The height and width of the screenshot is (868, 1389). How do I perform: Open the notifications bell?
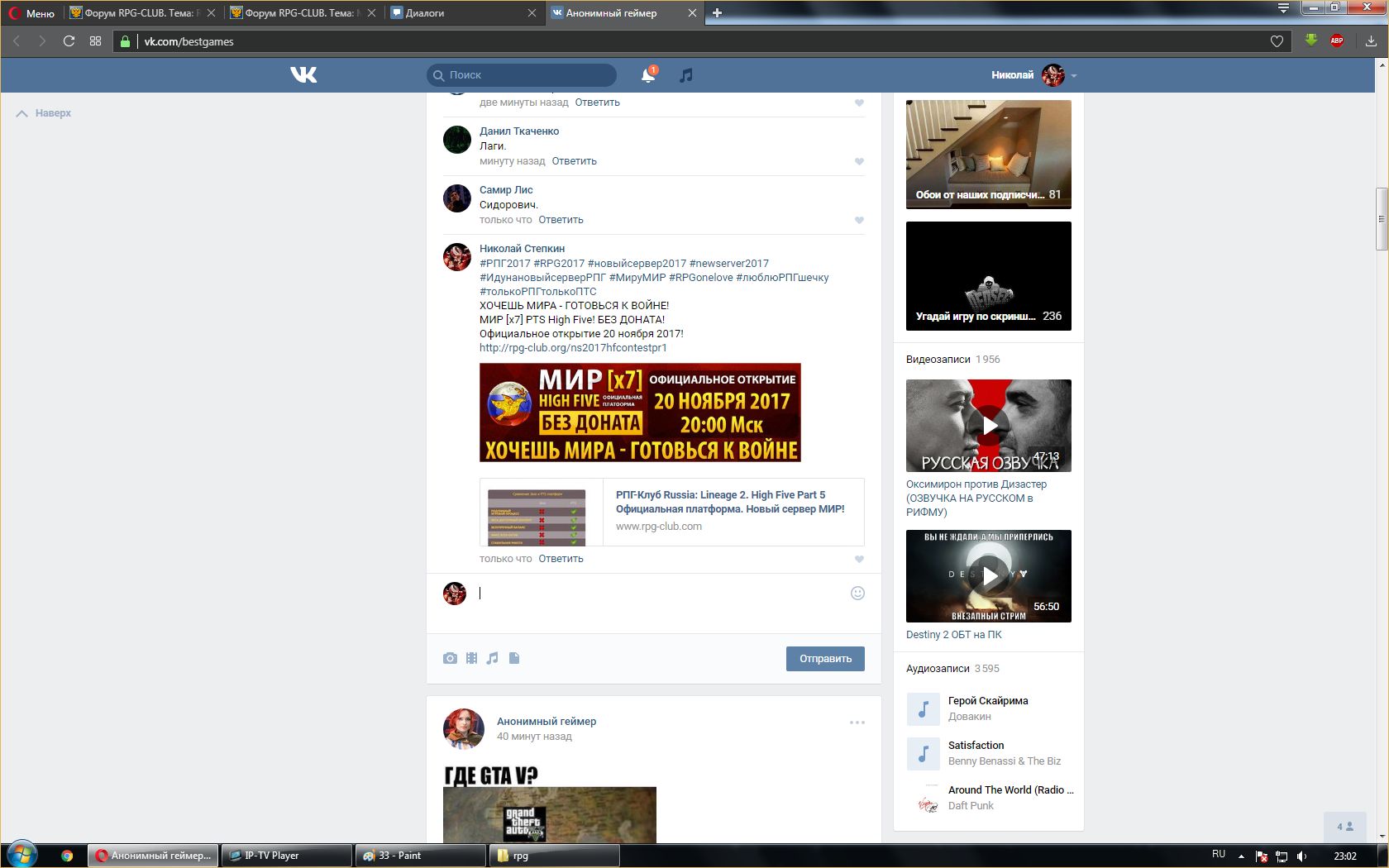648,75
